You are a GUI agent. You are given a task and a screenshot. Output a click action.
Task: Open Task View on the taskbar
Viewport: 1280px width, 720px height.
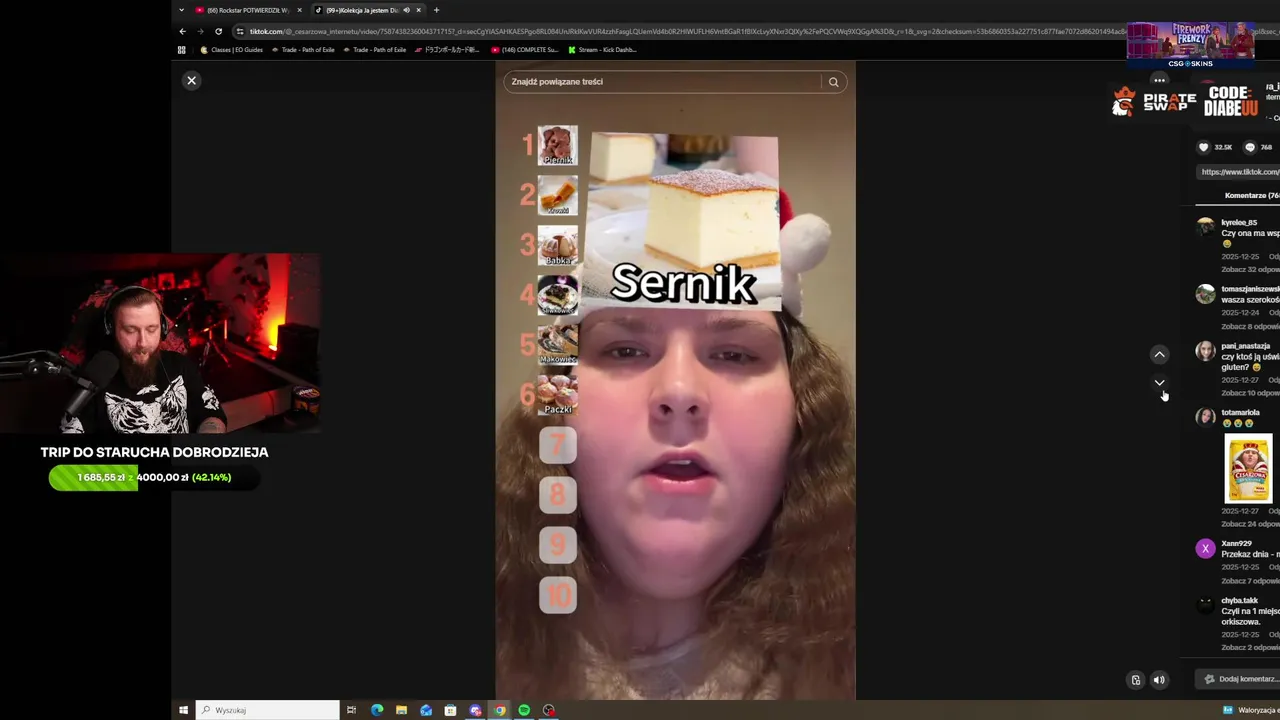click(x=351, y=710)
